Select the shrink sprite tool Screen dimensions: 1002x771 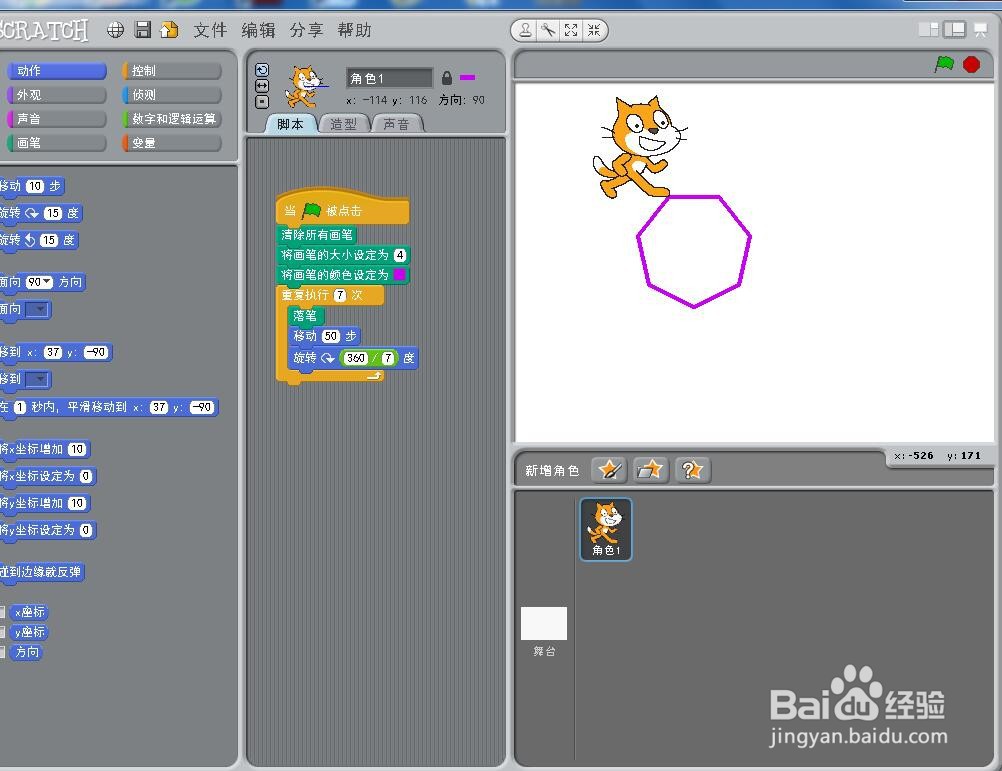594,30
